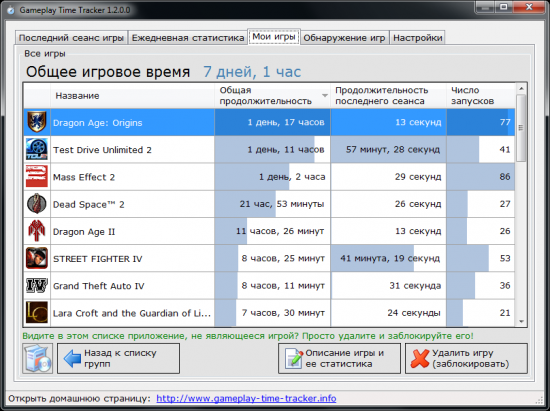Click the 21 час, 53 минуты cell
Viewport: 550px width, 411px height.
pyautogui.click(x=272, y=204)
